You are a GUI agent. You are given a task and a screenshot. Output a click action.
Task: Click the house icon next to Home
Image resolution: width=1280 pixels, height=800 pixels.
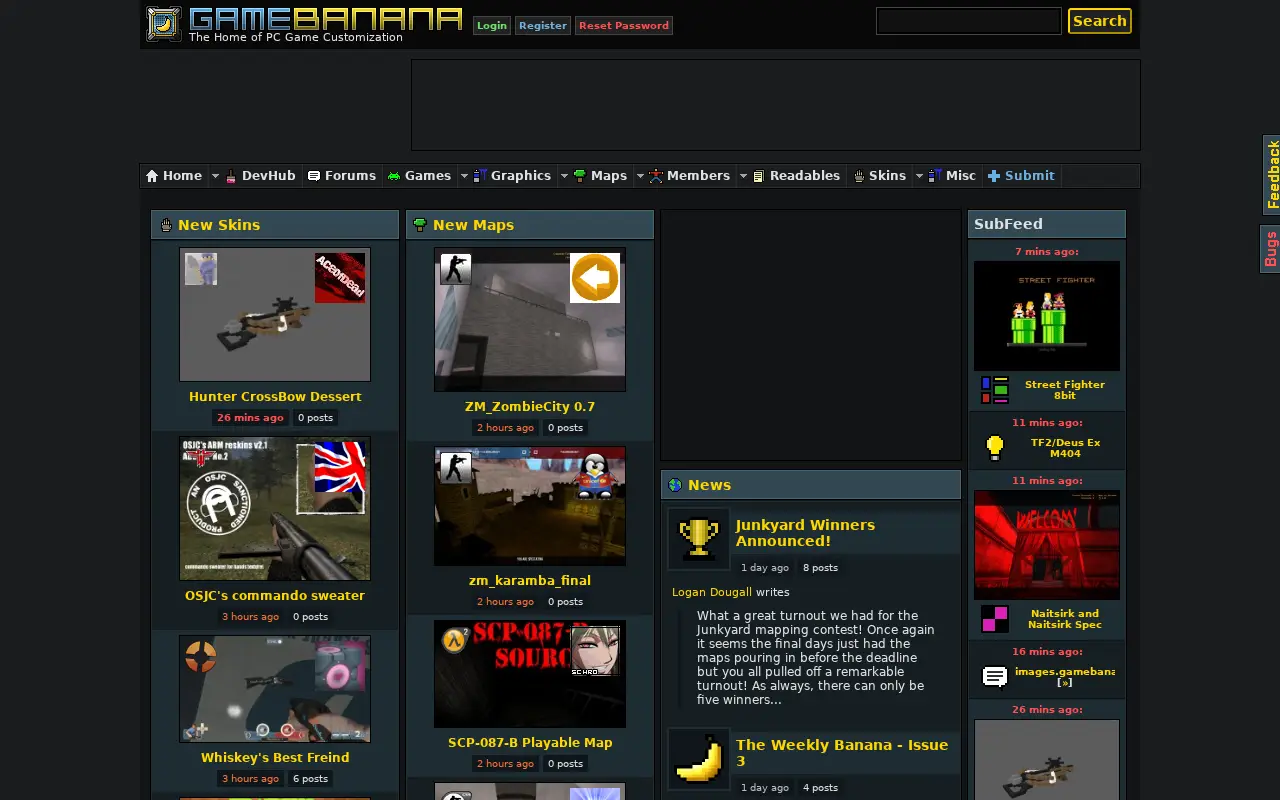(152, 176)
